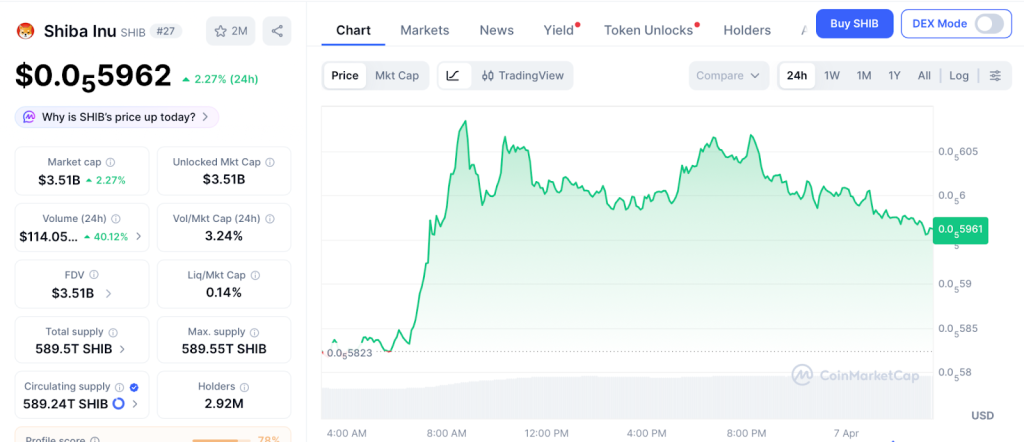Expand the Total supply chevron
The width and height of the screenshot is (1024, 442).
(122, 349)
